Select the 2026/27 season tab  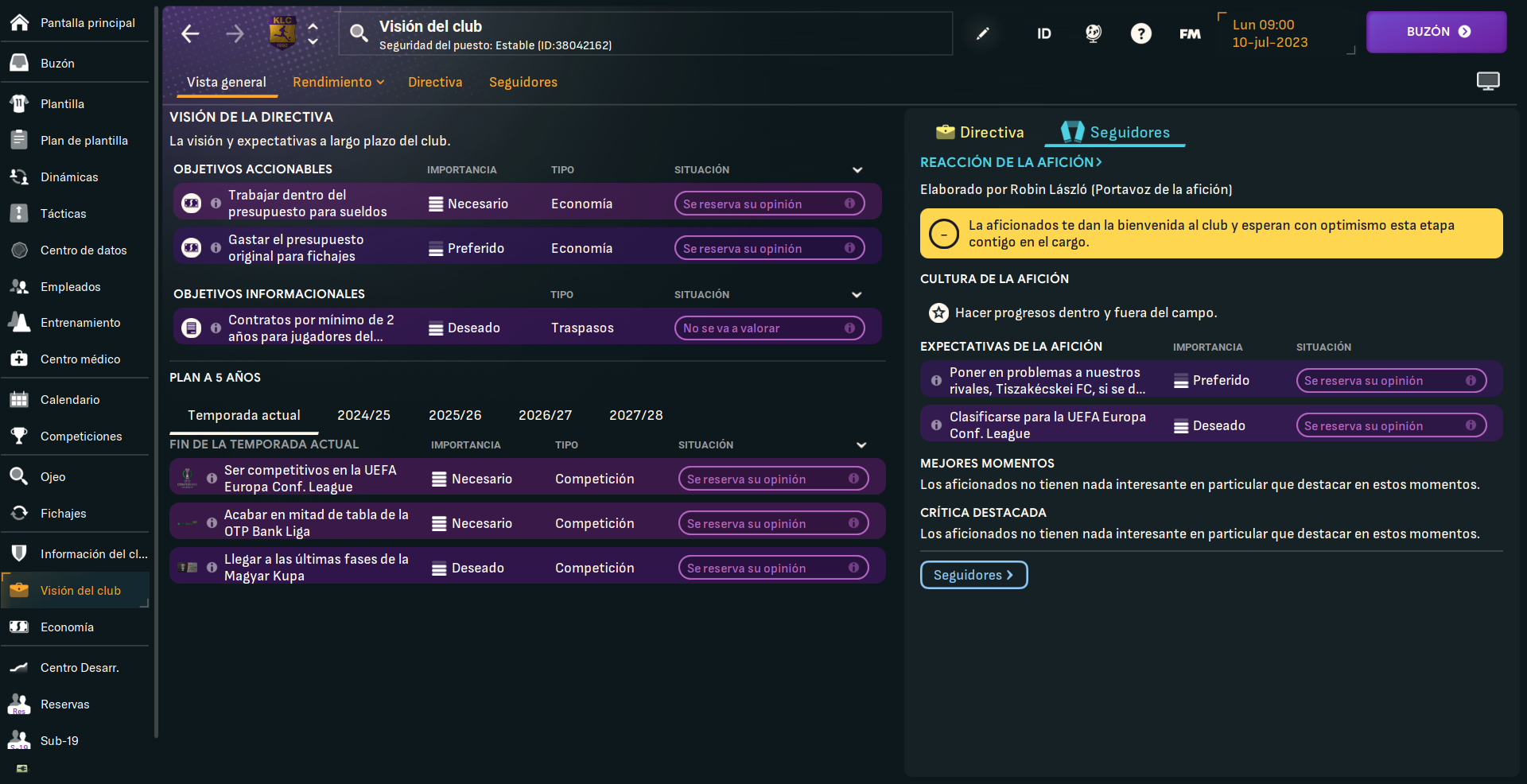545,415
